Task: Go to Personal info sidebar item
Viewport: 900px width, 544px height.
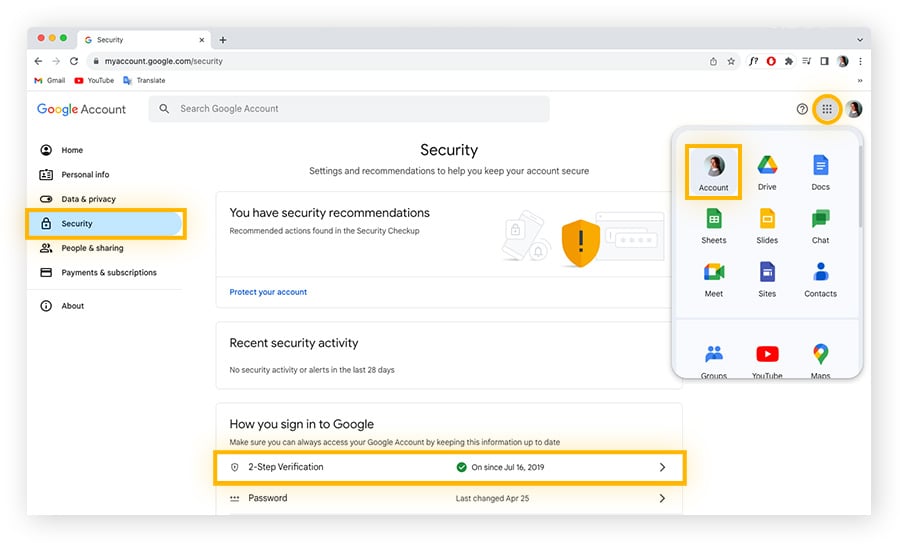Action: coord(85,174)
